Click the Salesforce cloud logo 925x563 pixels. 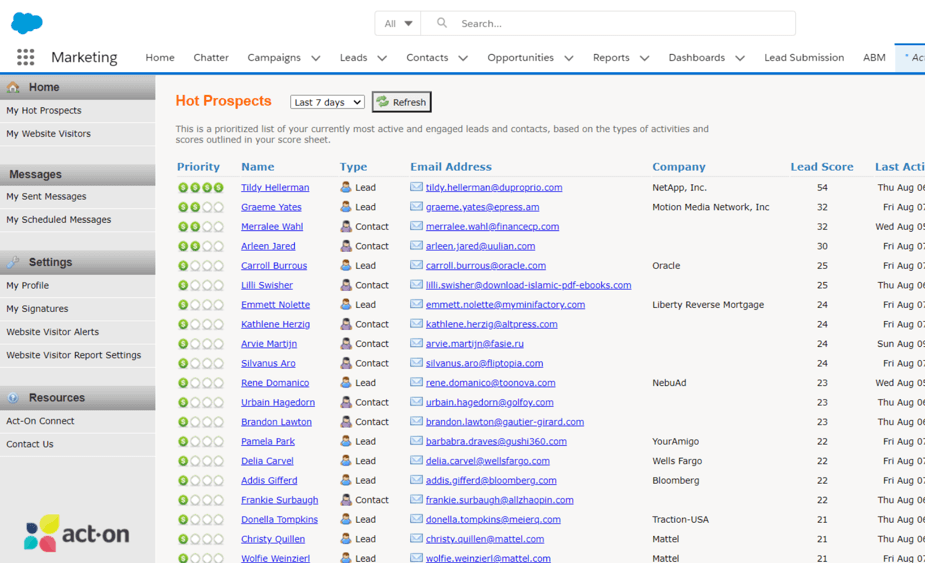click(27, 22)
